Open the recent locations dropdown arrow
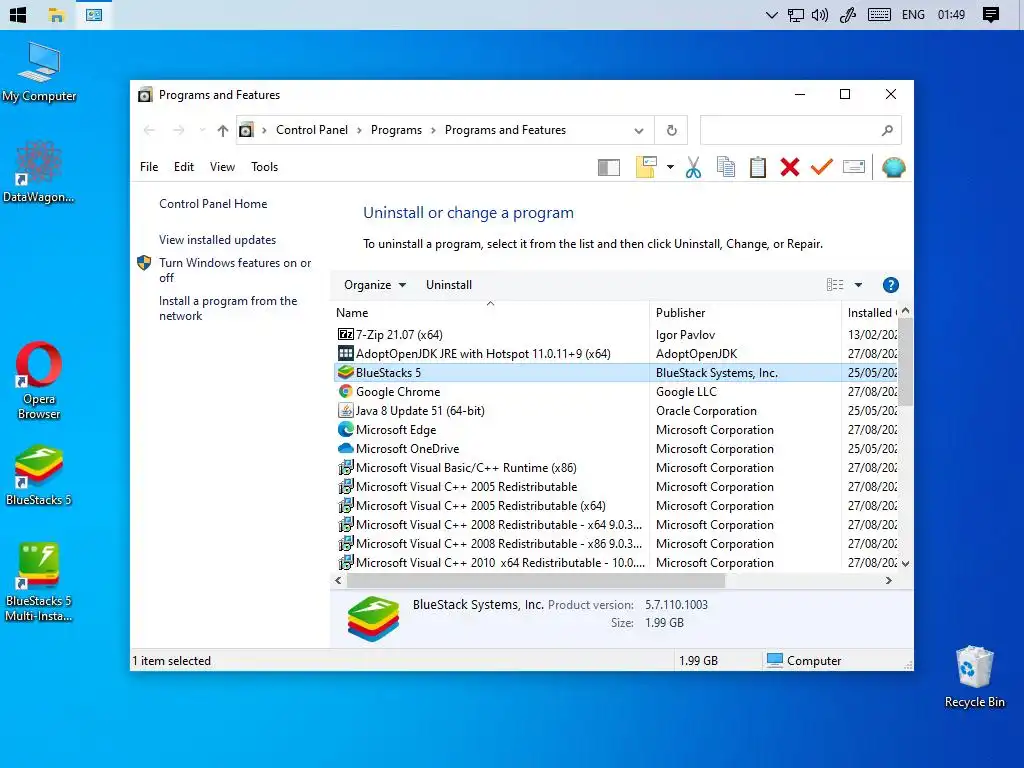This screenshot has width=1024, height=768. tap(202, 130)
